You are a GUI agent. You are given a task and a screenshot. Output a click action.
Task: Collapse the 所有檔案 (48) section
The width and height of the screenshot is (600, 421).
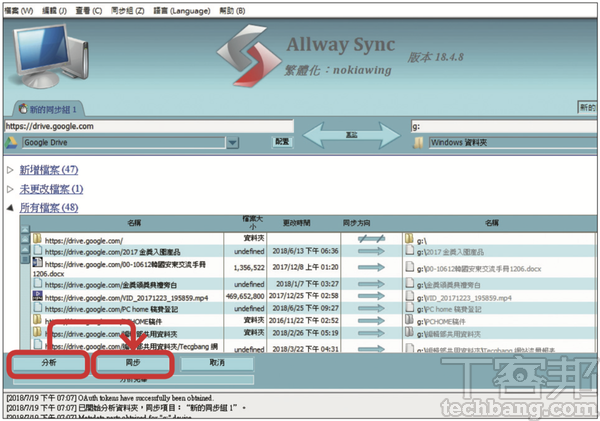(x=11, y=207)
